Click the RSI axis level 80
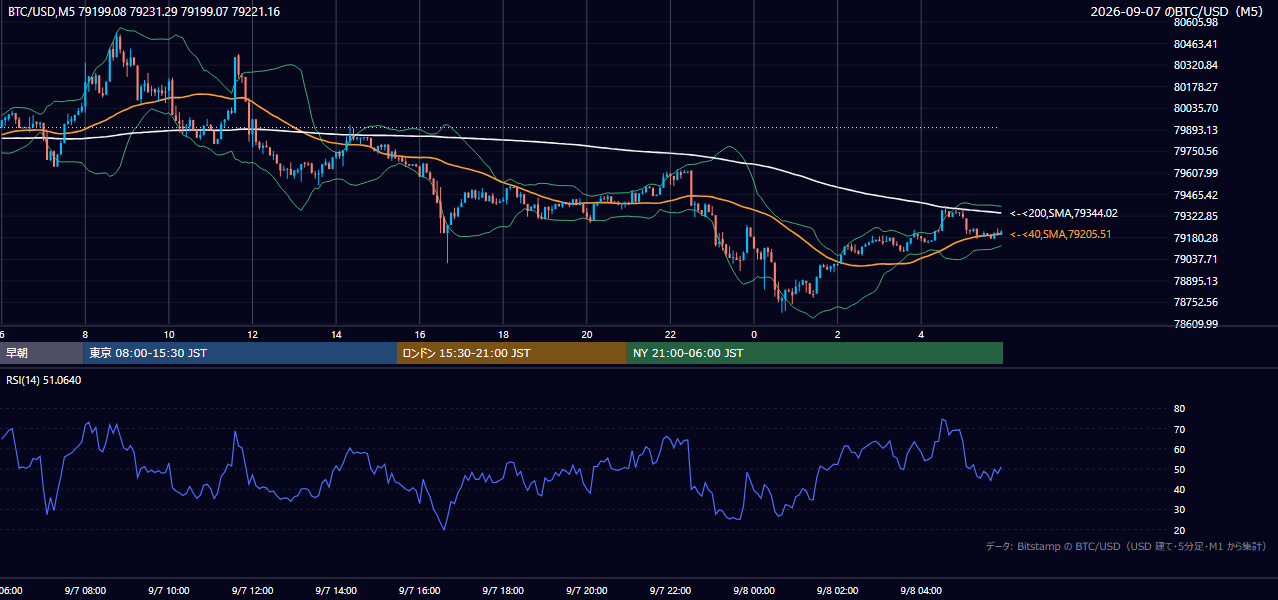Image resolution: width=1278 pixels, height=600 pixels. coord(1180,409)
